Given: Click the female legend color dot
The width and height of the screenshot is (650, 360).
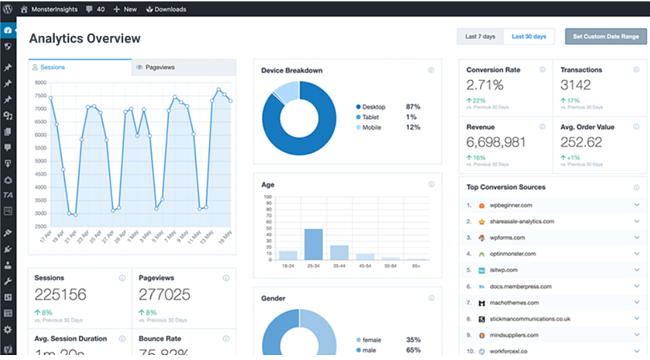Looking at the screenshot, I should 358,340.
